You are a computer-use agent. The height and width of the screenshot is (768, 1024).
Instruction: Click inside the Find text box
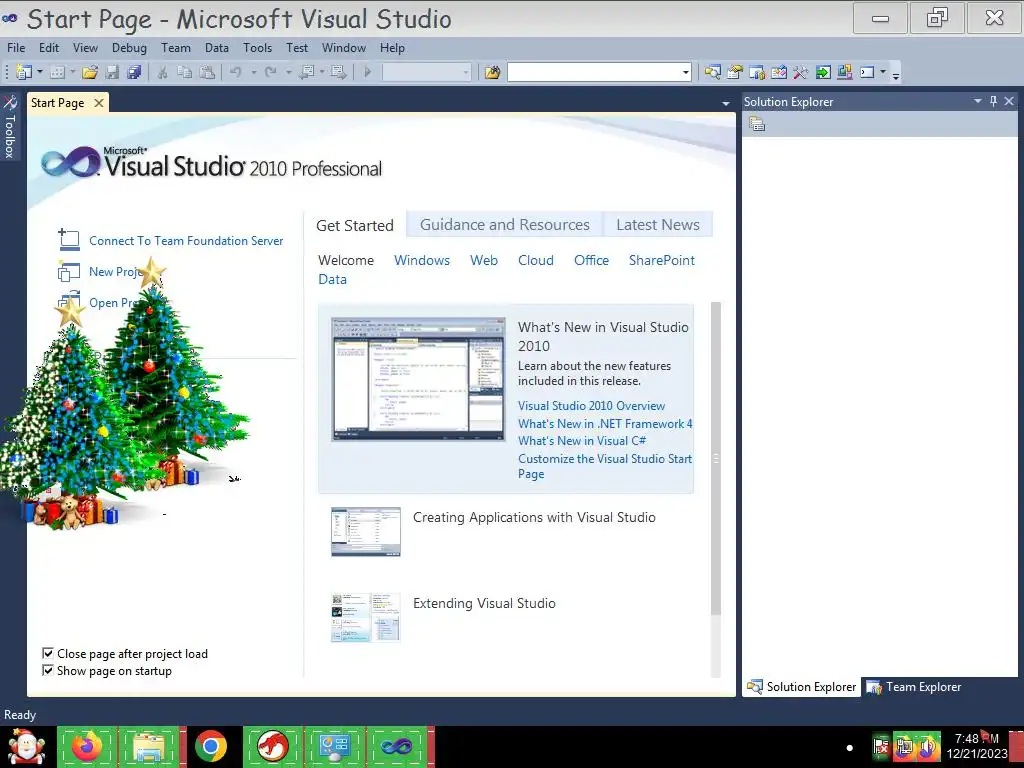pyautogui.click(x=594, y=72)
